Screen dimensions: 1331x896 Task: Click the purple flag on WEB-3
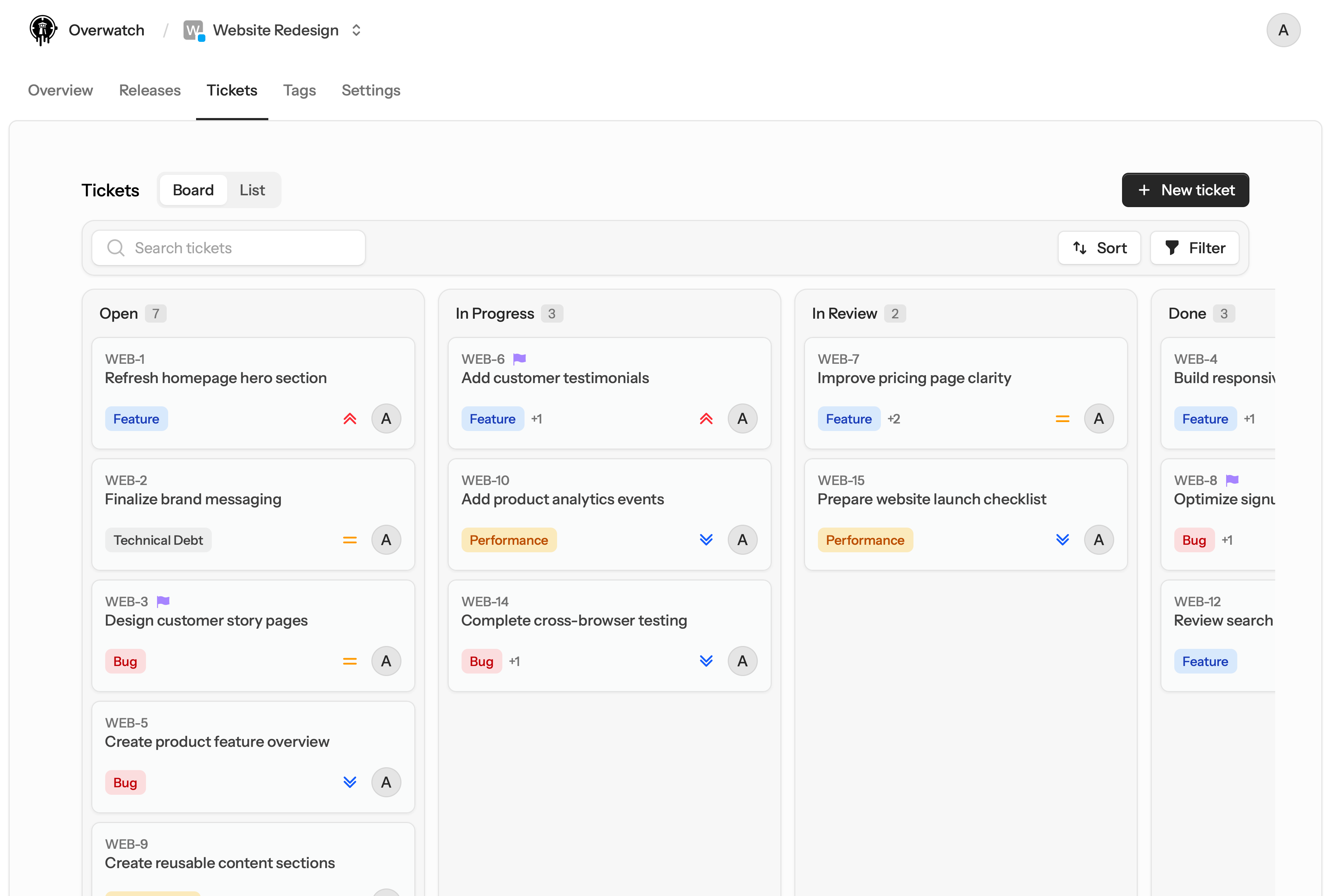click(x=164, y=601)
